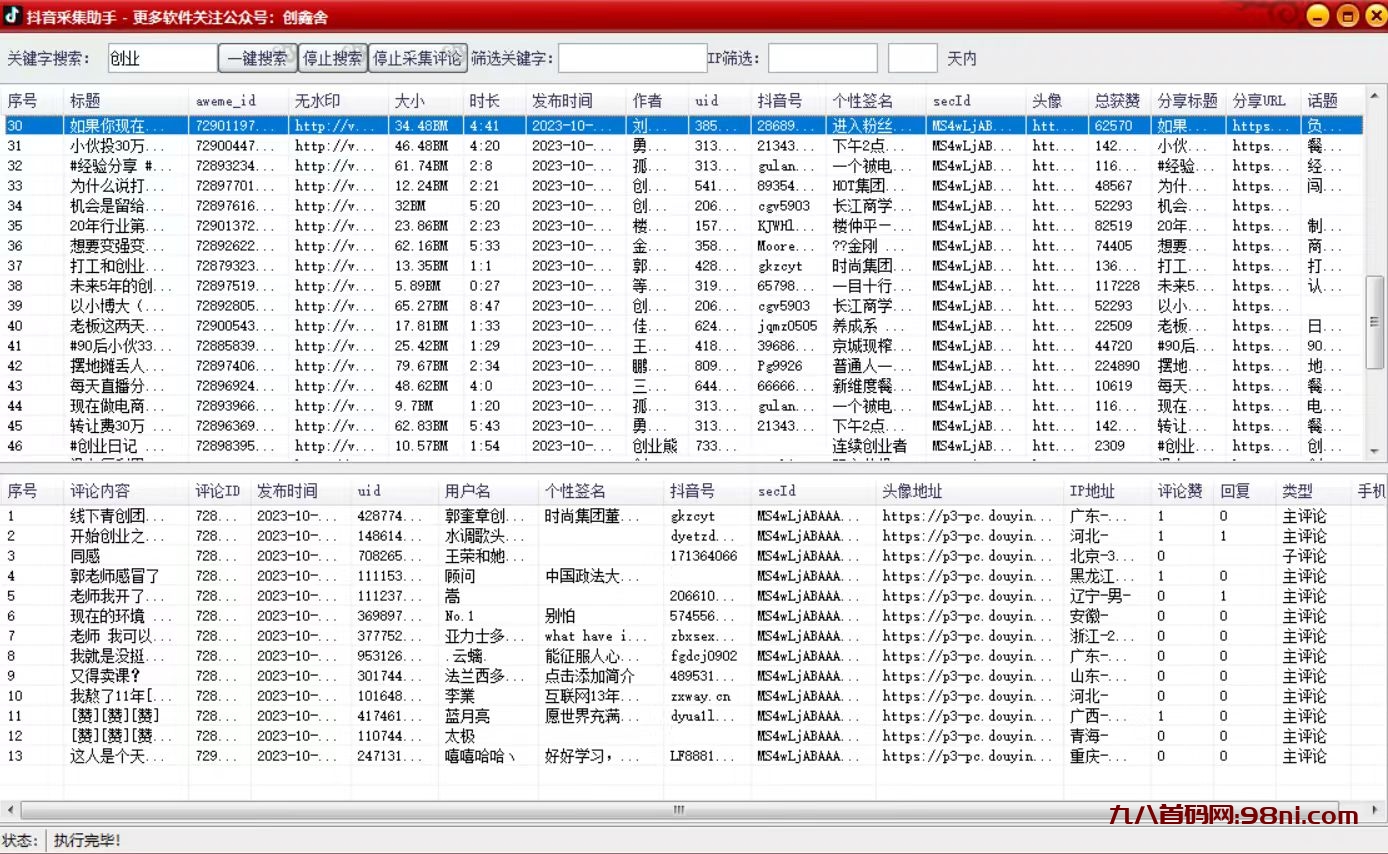Select video row 20年行业第
Image resolution: width=1388 pixels, height=854 pixels.
pyautogui.click(x=682, y=226)
